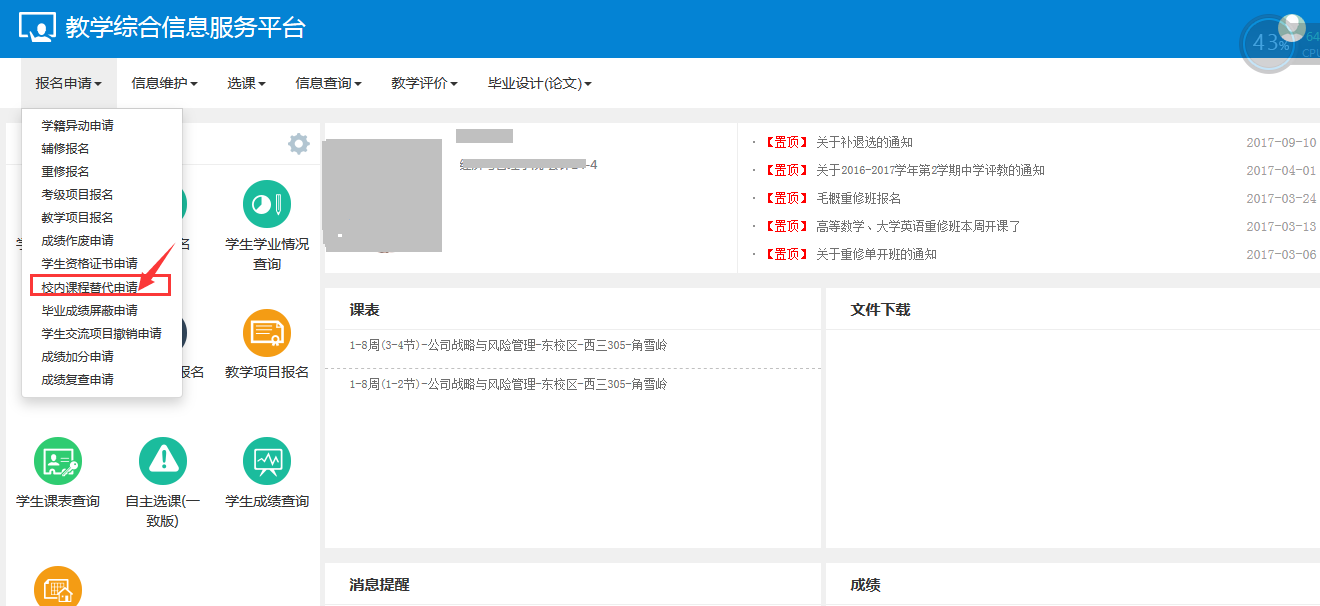
Task: Open the 信息查询 dropdown menu
Action: pos(328,83)
